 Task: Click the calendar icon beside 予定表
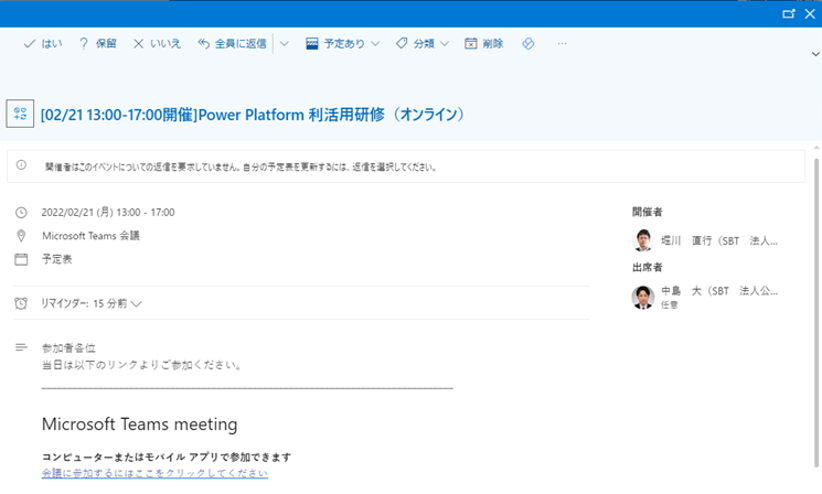coord(21,259)
